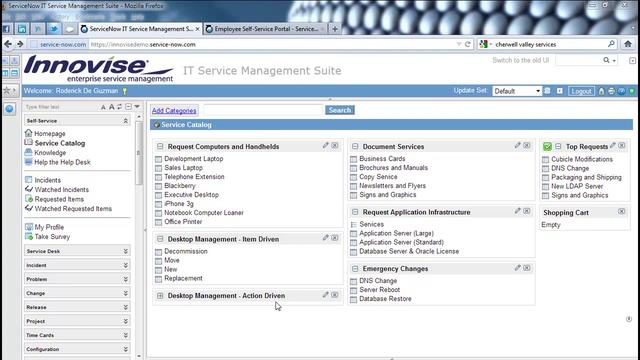The width and height of the screenshot is (640, 360).
Task: Open the Business Cards item
Action: [382, 159]
